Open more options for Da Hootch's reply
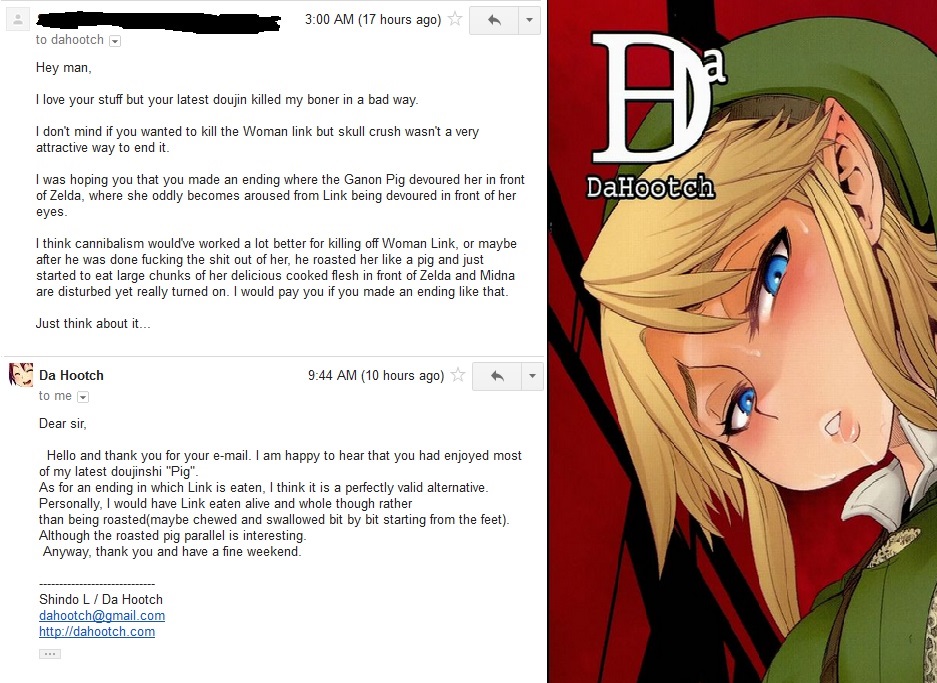 pos(532,376)
